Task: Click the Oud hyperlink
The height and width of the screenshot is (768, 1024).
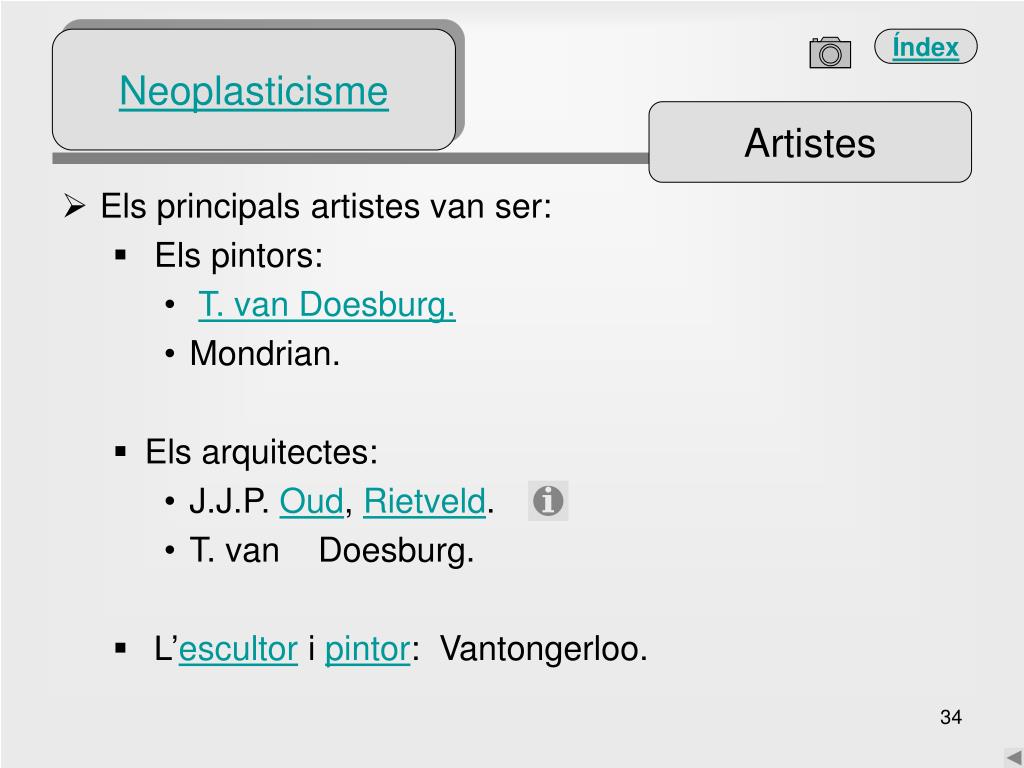Action: pyautogui.click(x=312, y=502)
